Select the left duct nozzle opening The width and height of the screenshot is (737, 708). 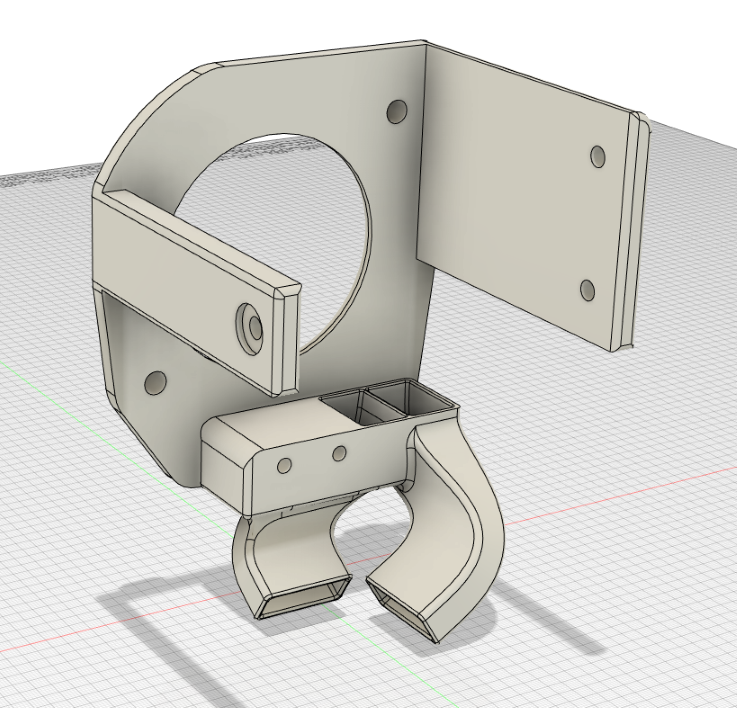[303, 597]
